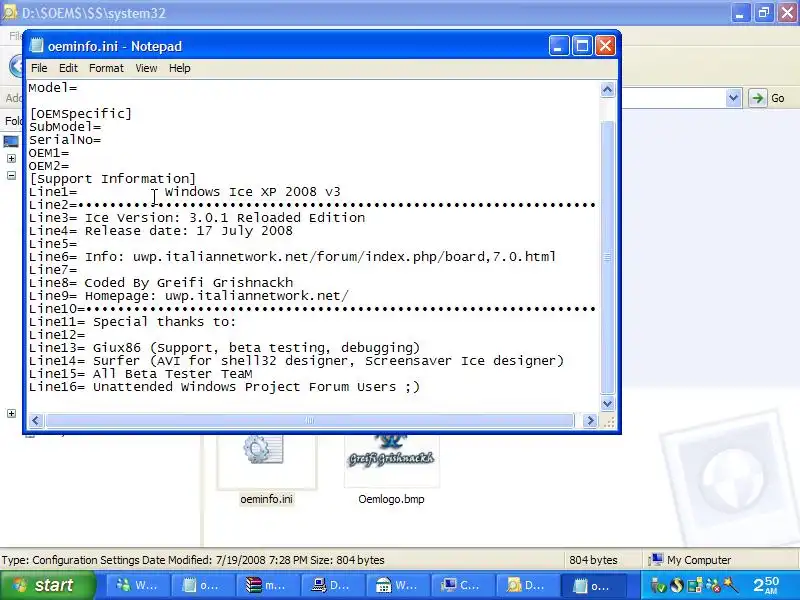This screenshot has width=800, height=600.
Task: Collapse minus node in Folders tree
Action: (11, 176)
